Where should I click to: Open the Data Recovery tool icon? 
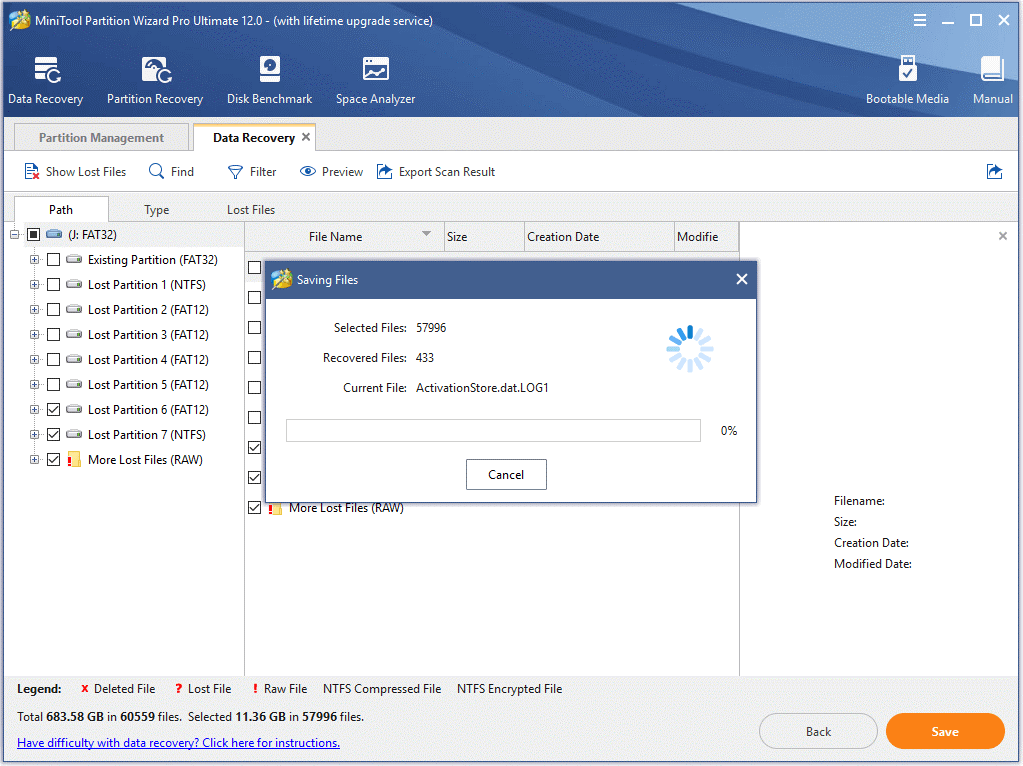(47, 70)
